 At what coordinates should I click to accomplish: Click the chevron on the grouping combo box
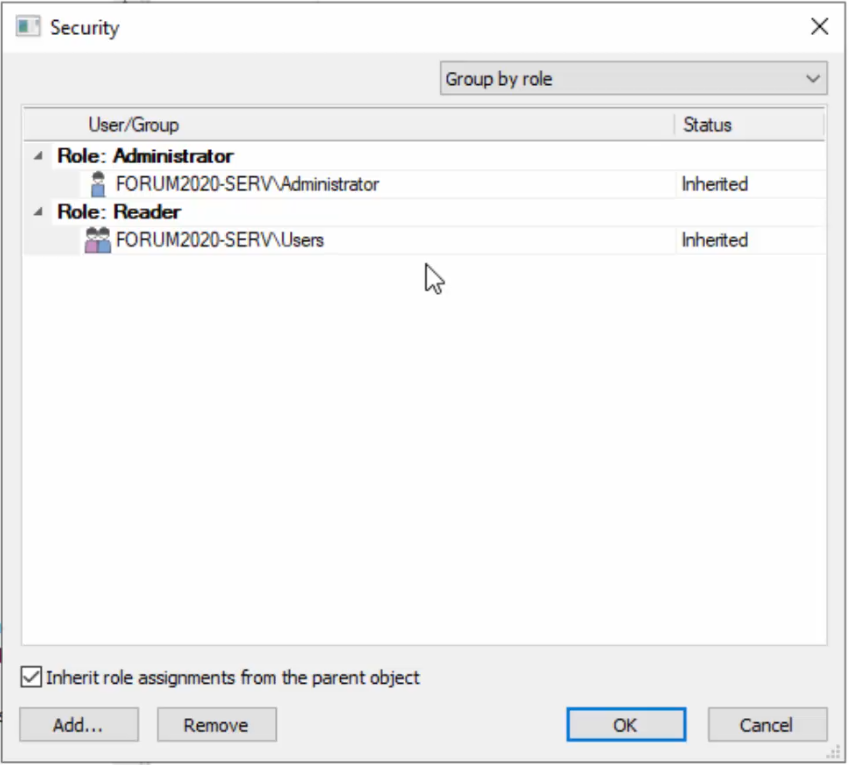(x=813, y=78)
